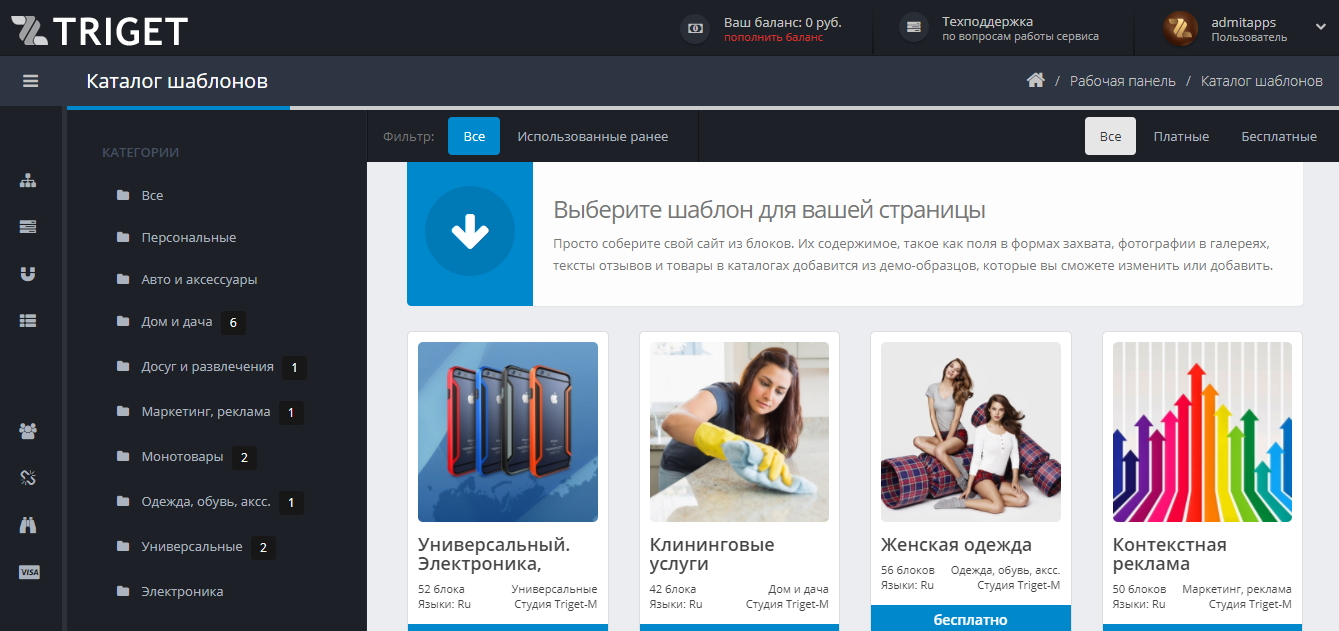This screenshot has width=1339, height=631.
Task: Open the sitemap/pages icon in the sidebar
Action: click(28, 181)
